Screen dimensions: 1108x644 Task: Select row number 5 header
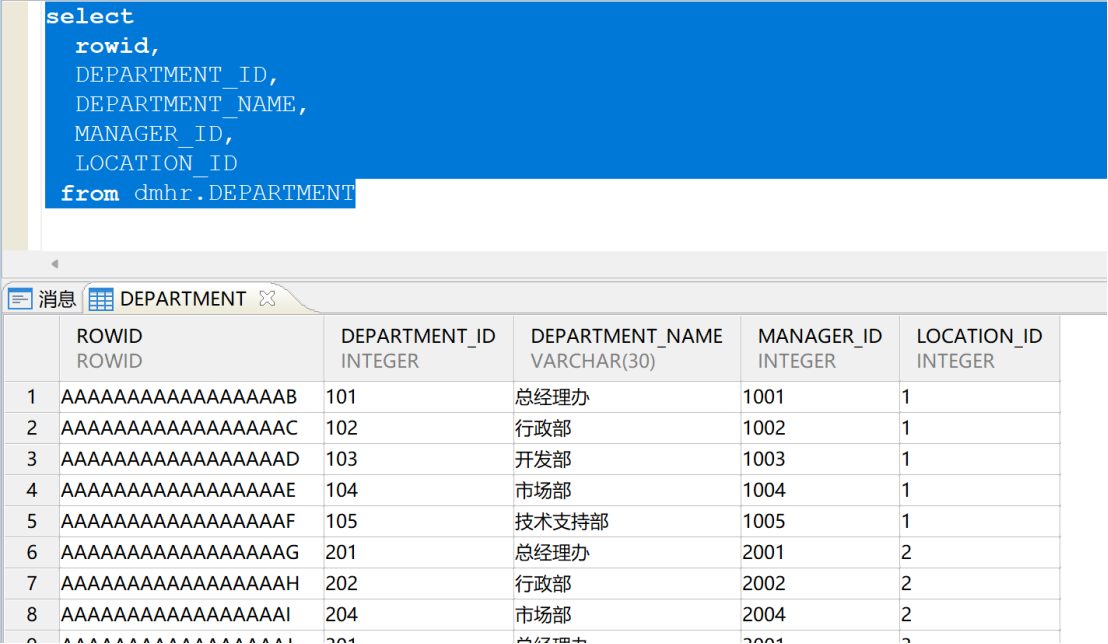pyautogui.click(x=32, y=522)
